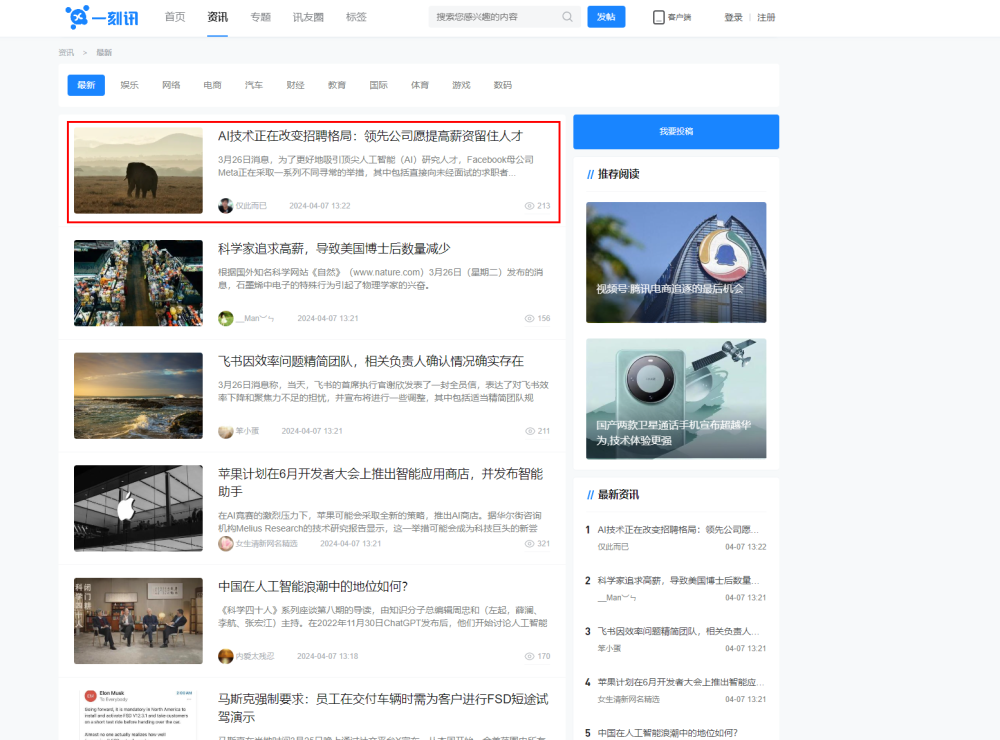The width and height of the screenshot is (1000, 740).
Task: Click author avatar next to 羊小蛋
Action: click(x=225, y=431)
